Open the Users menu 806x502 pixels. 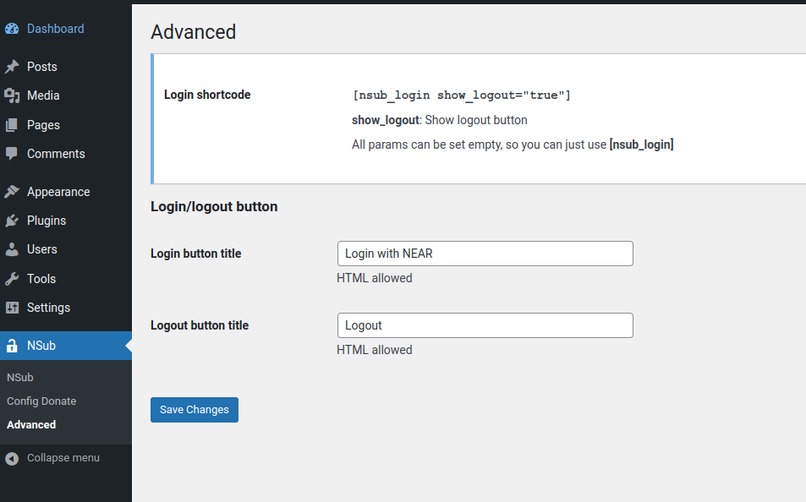click(42, 249)
